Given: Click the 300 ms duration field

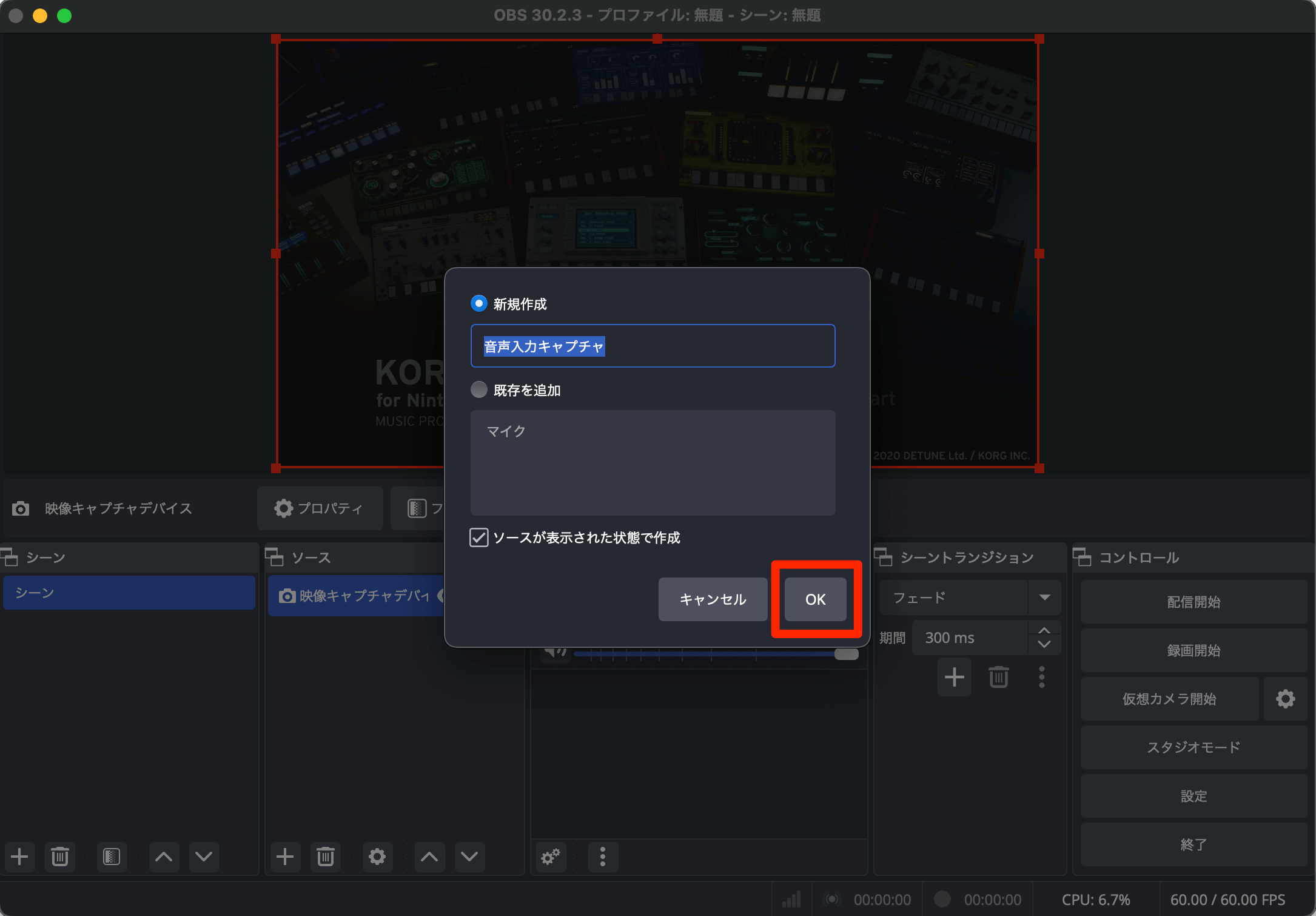Looking at the screenshot, I should [970, 638].
